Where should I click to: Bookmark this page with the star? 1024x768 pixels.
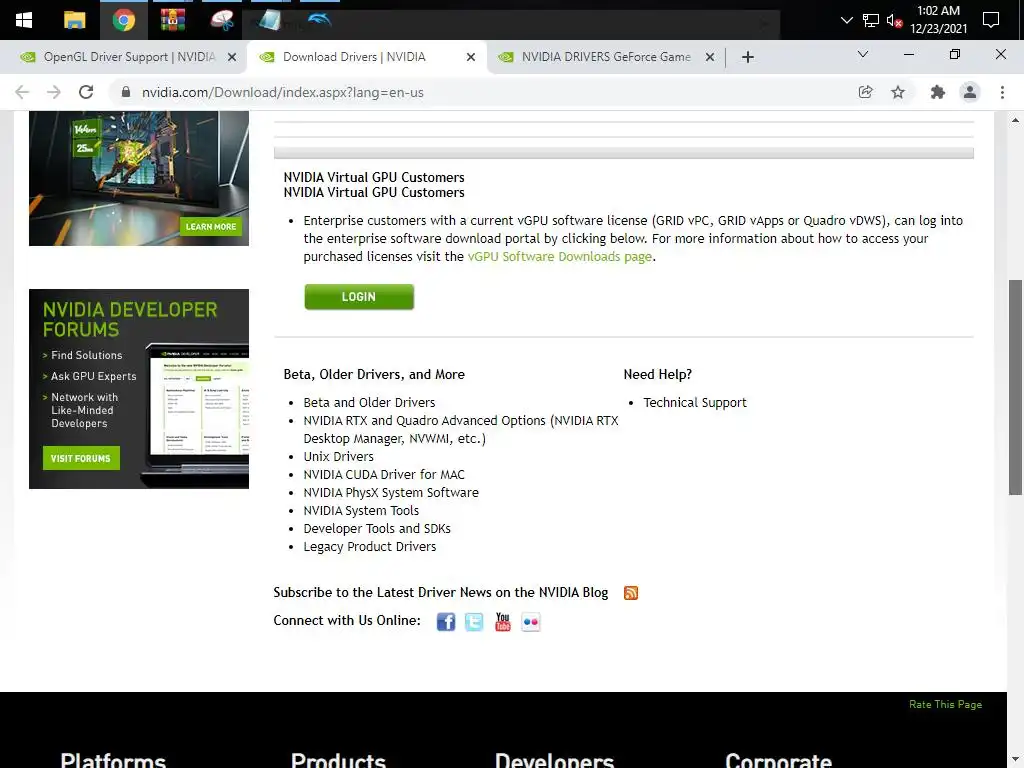point(898,92)
